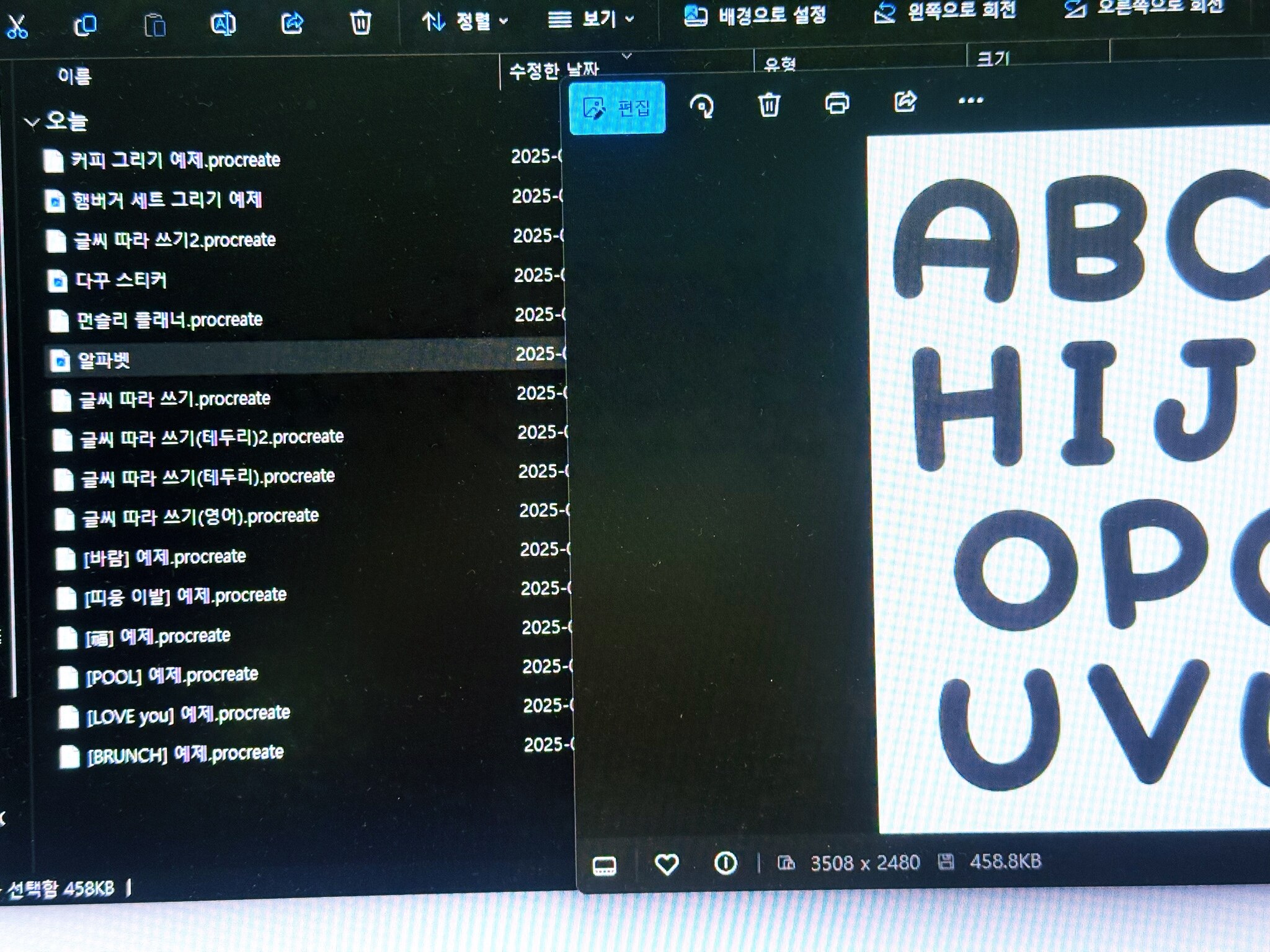1270x952 pixels.
Task: Collapse the 오늘 group chevron
Action: [x=32, y=122]
